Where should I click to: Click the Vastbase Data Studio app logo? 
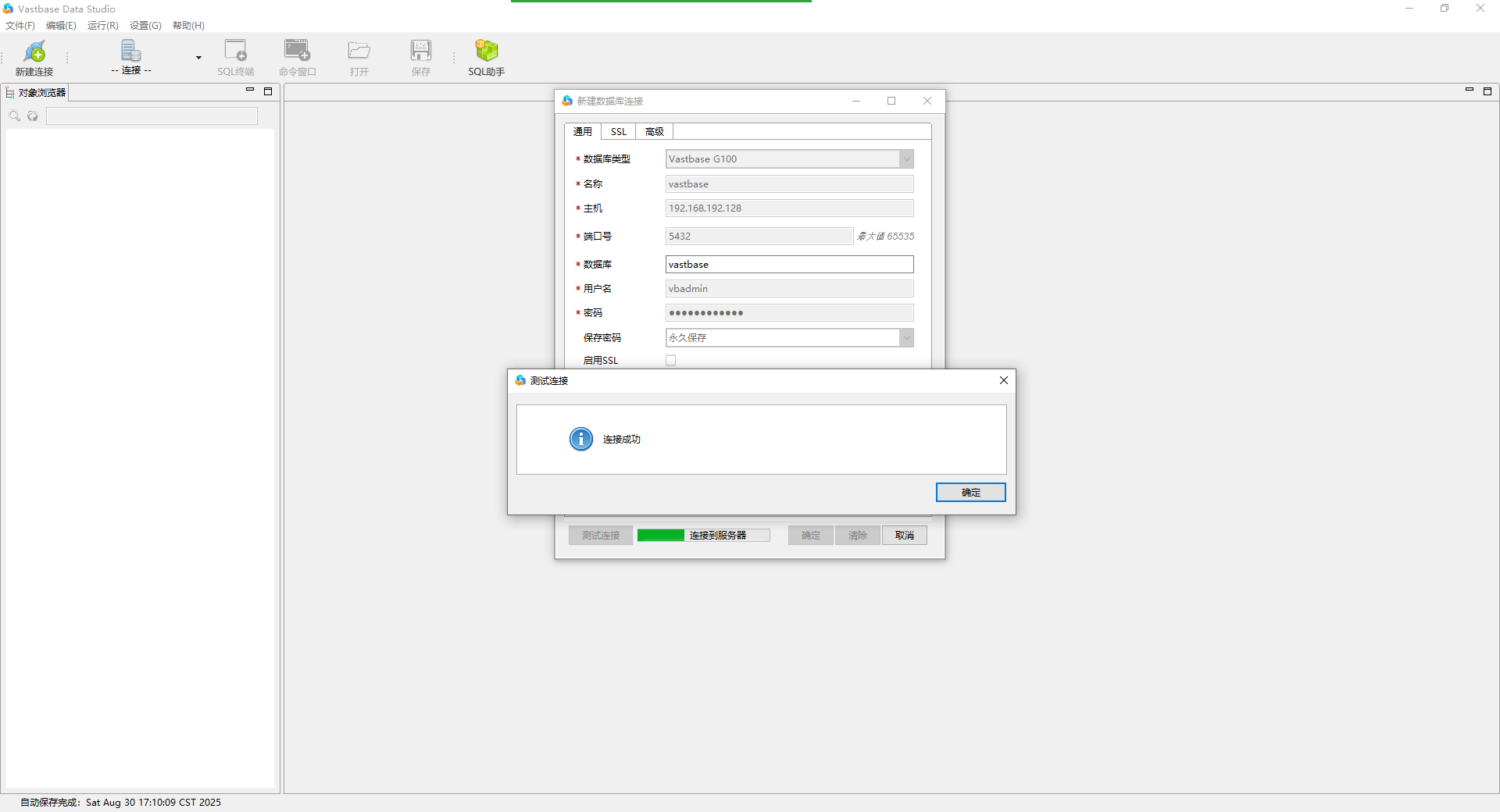click(x=8, y=9)
